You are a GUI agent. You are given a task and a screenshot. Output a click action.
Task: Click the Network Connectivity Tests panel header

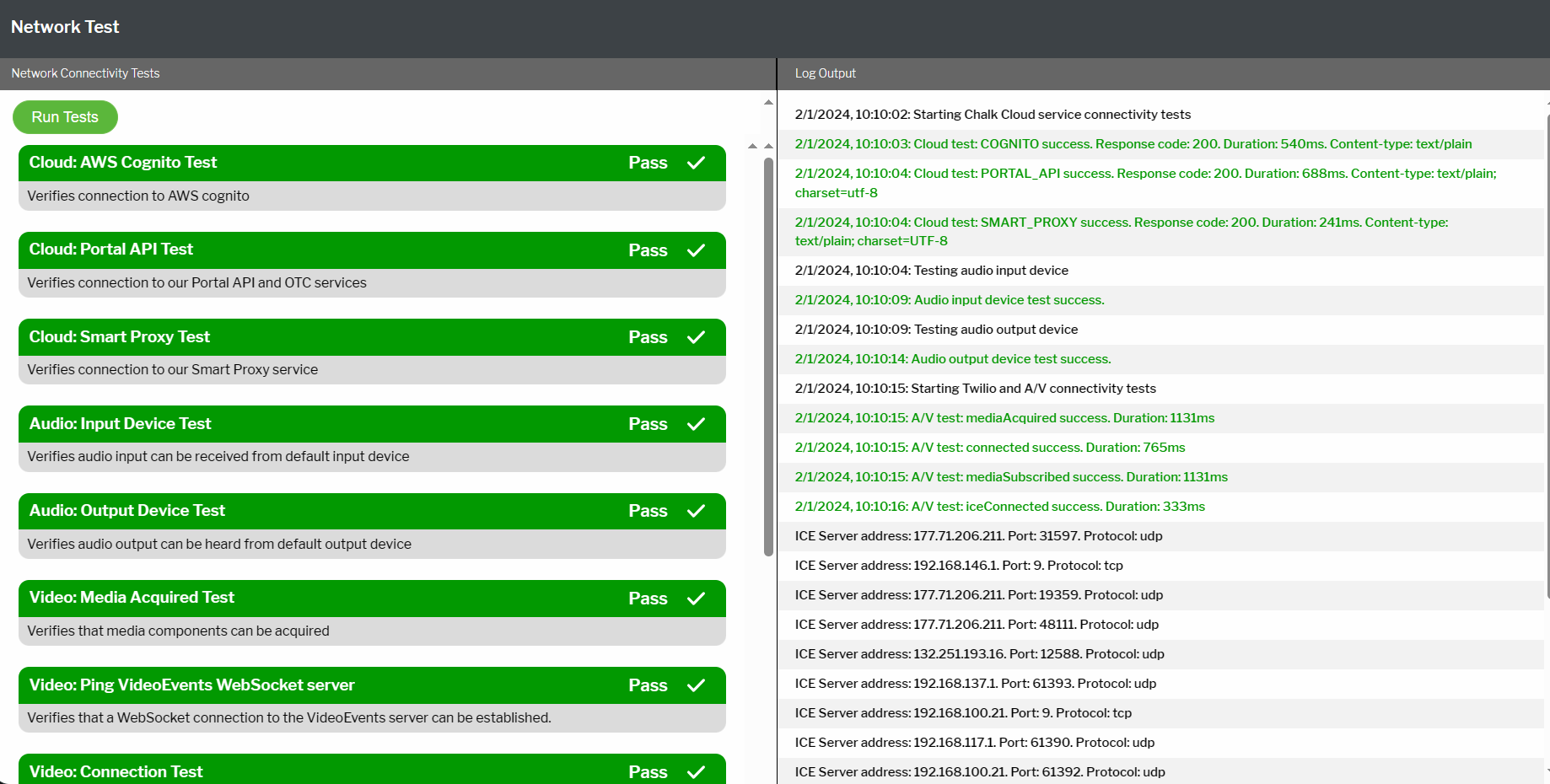coord(85,73)
